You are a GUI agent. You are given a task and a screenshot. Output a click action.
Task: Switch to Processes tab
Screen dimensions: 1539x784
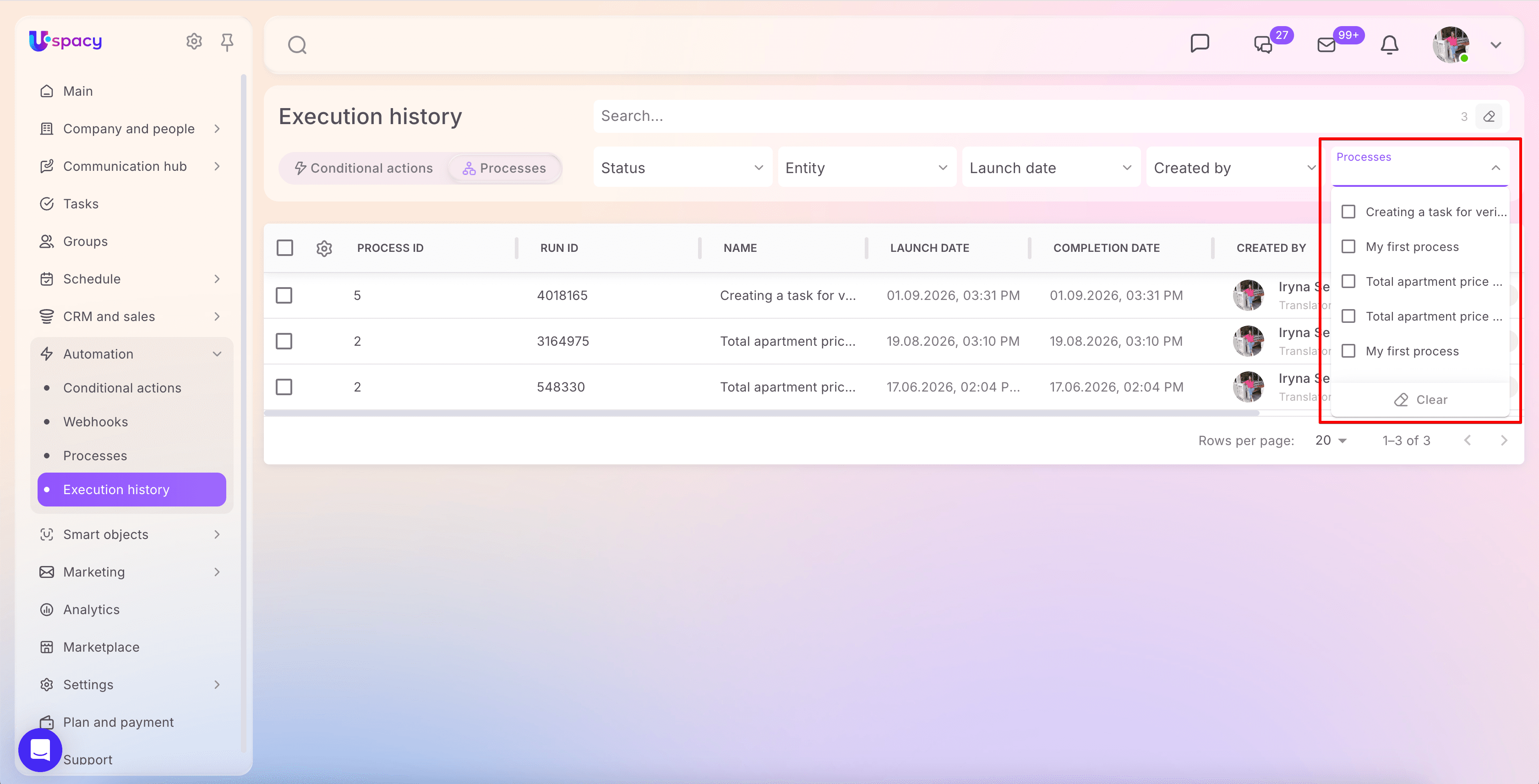point(504,169)
